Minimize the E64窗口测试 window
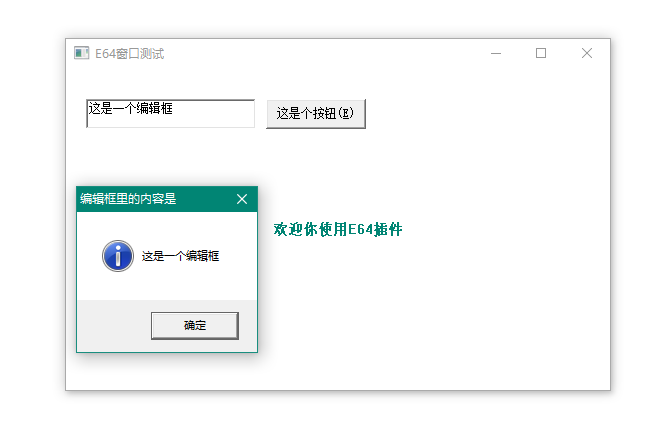Screen dimensions: 668x421 pyautogui.click(x=496, y=53)
